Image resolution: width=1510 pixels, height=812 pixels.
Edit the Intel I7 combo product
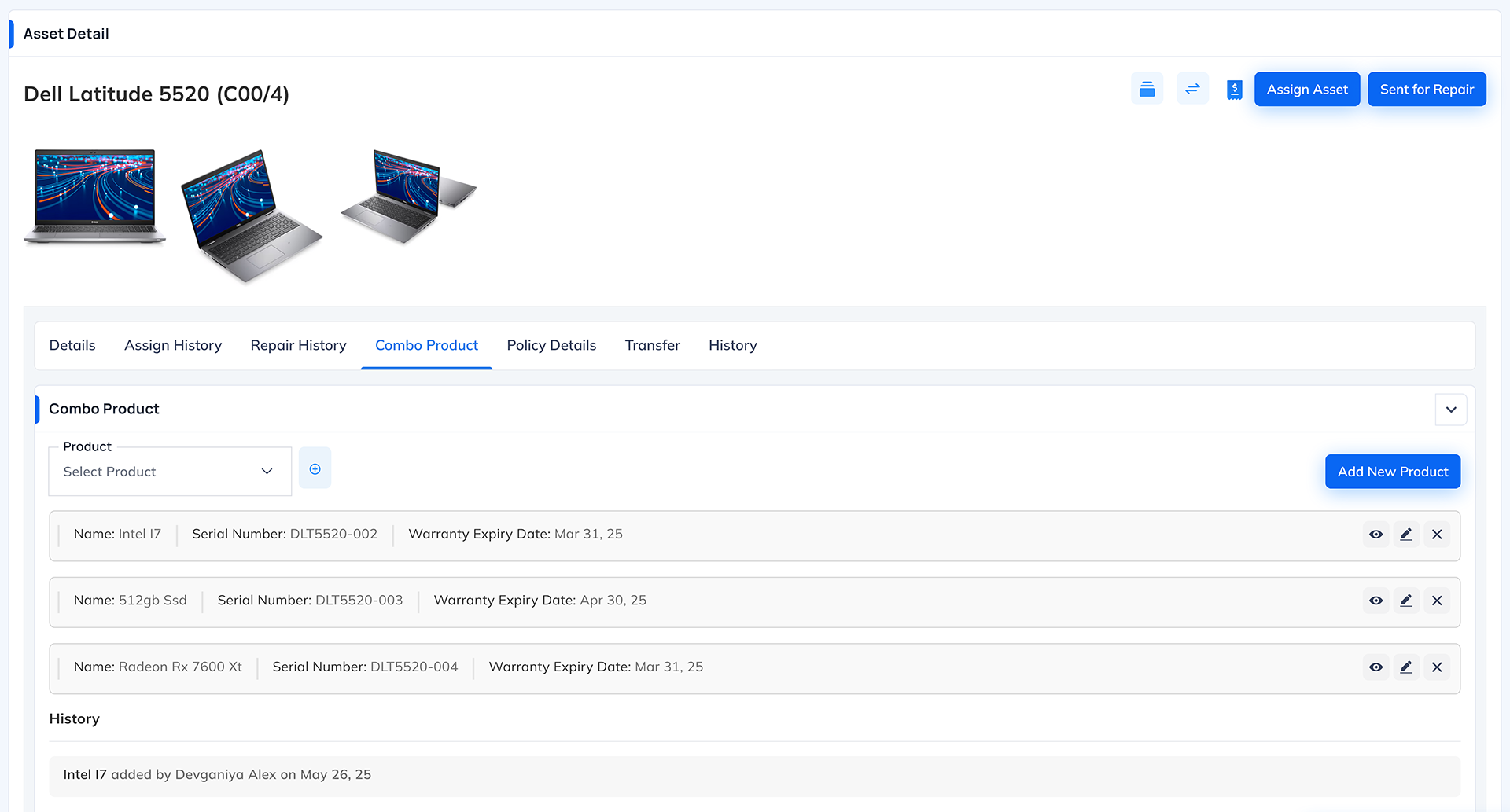pyautogui.click(x=1406, y=535)
